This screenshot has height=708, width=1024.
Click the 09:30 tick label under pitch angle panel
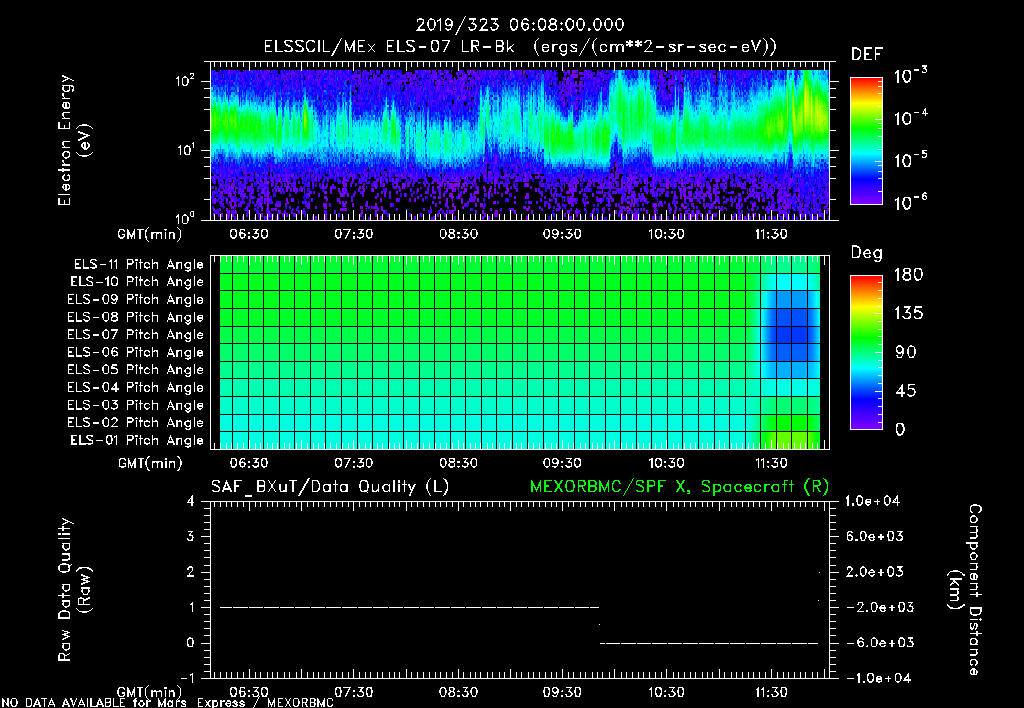(x=562, y=463)
